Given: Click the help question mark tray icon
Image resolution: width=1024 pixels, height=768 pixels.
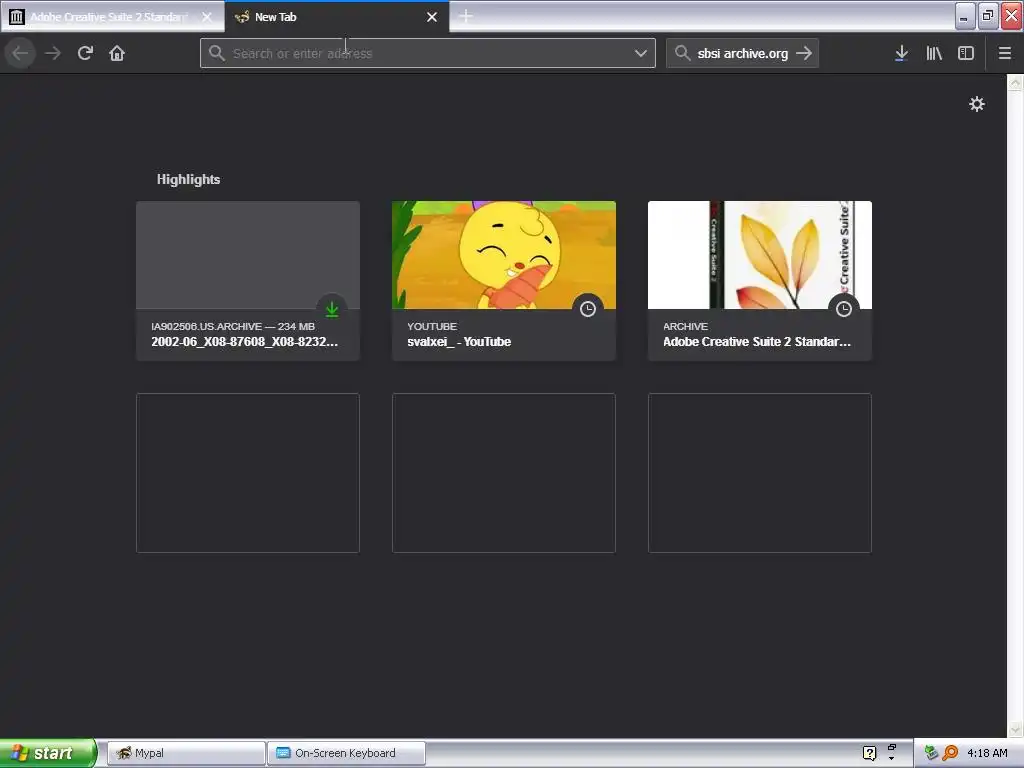Looking at the screenshot, I should [869, 753].
